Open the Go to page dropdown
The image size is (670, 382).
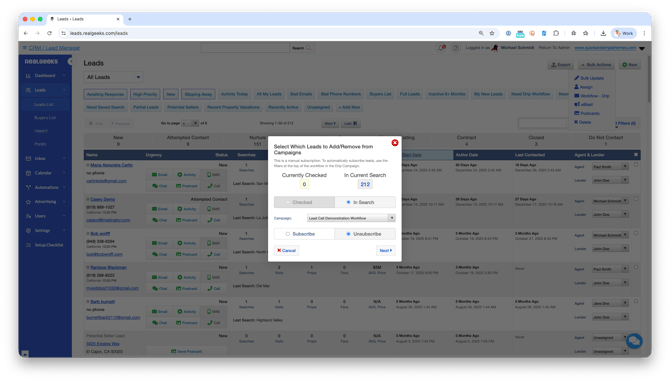coord(190,123)
